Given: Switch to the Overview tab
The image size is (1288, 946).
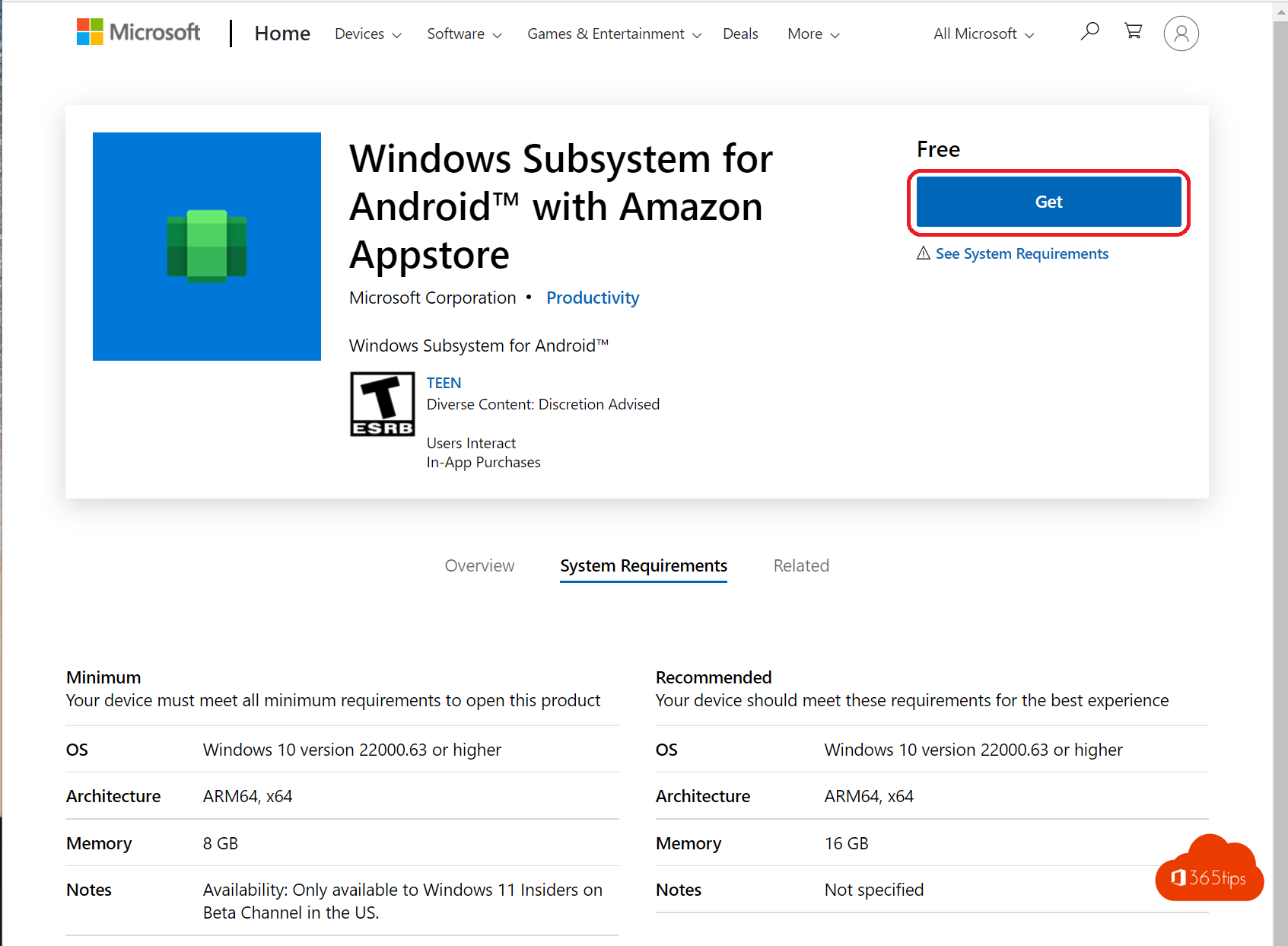Looking at the screenshot, I should (479, 565).
